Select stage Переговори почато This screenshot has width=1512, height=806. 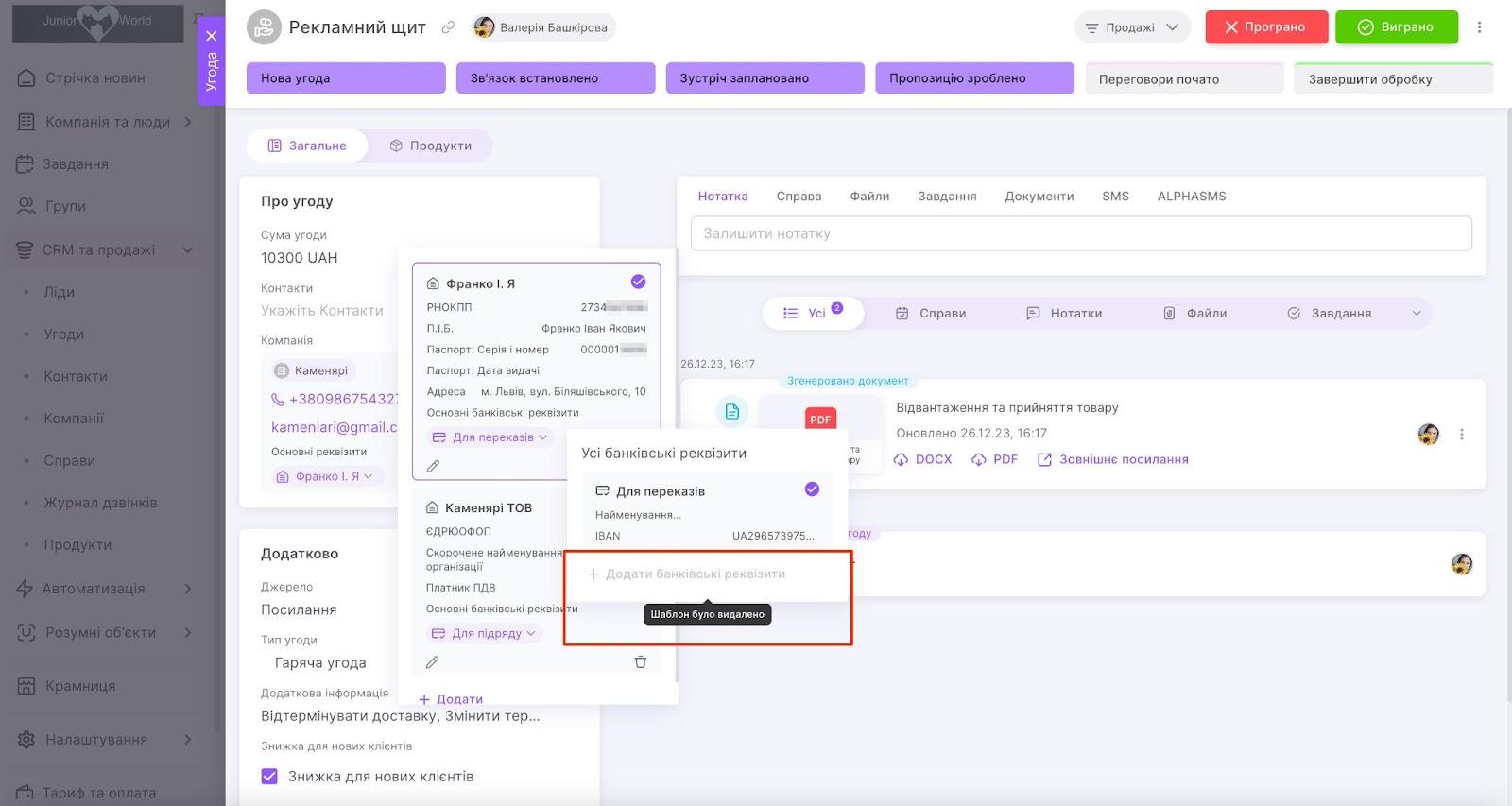click(1184, 79)
